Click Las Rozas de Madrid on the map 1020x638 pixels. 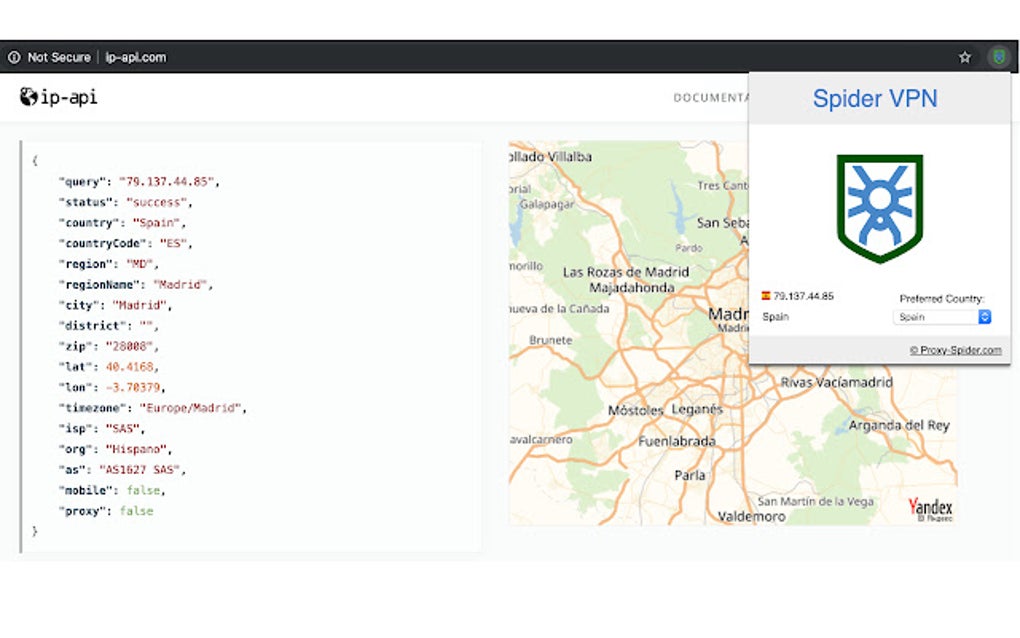tap(626, 272)
